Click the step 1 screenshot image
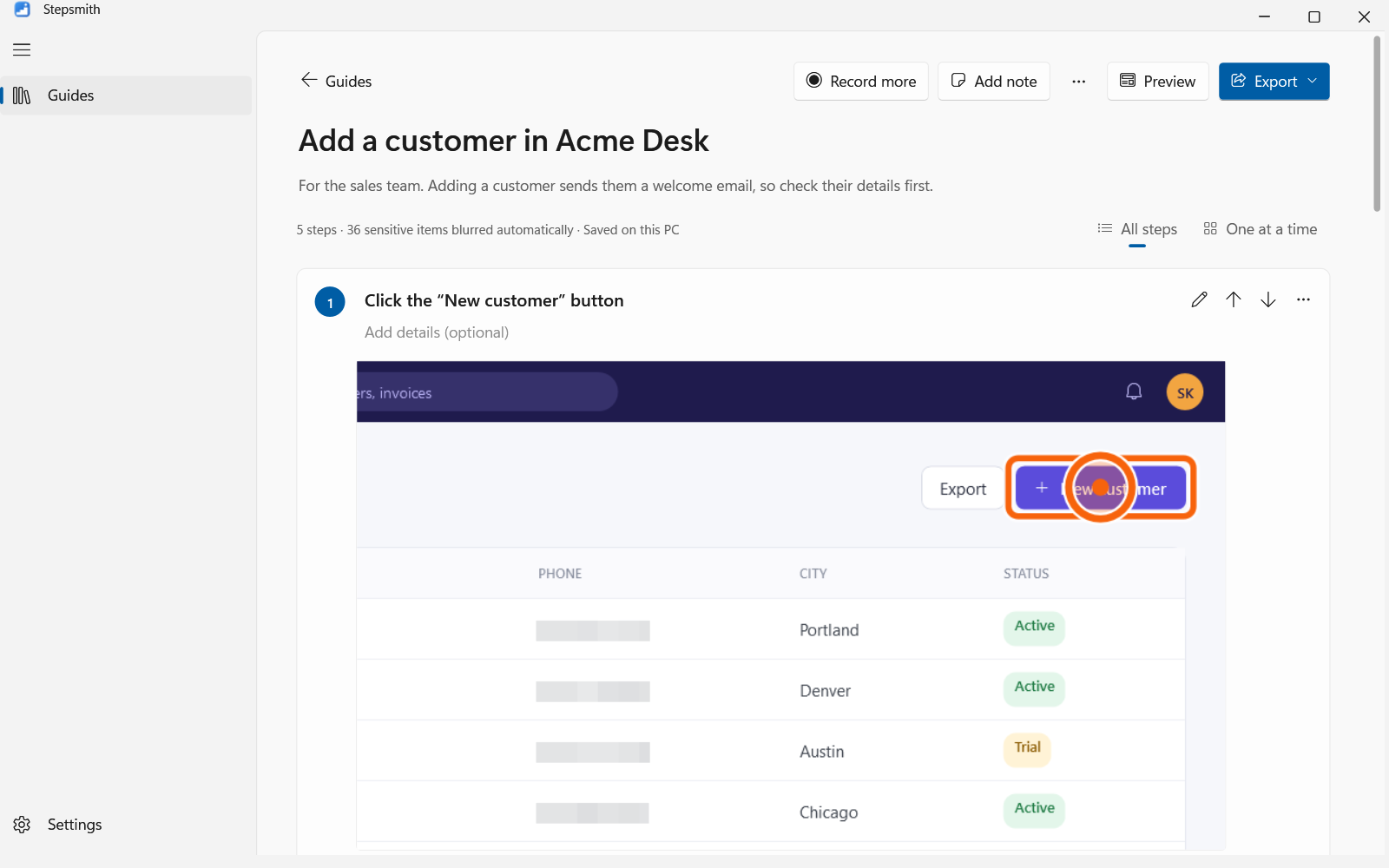The width and height of the screenshot is (1389, 868). tap(791, 605)
